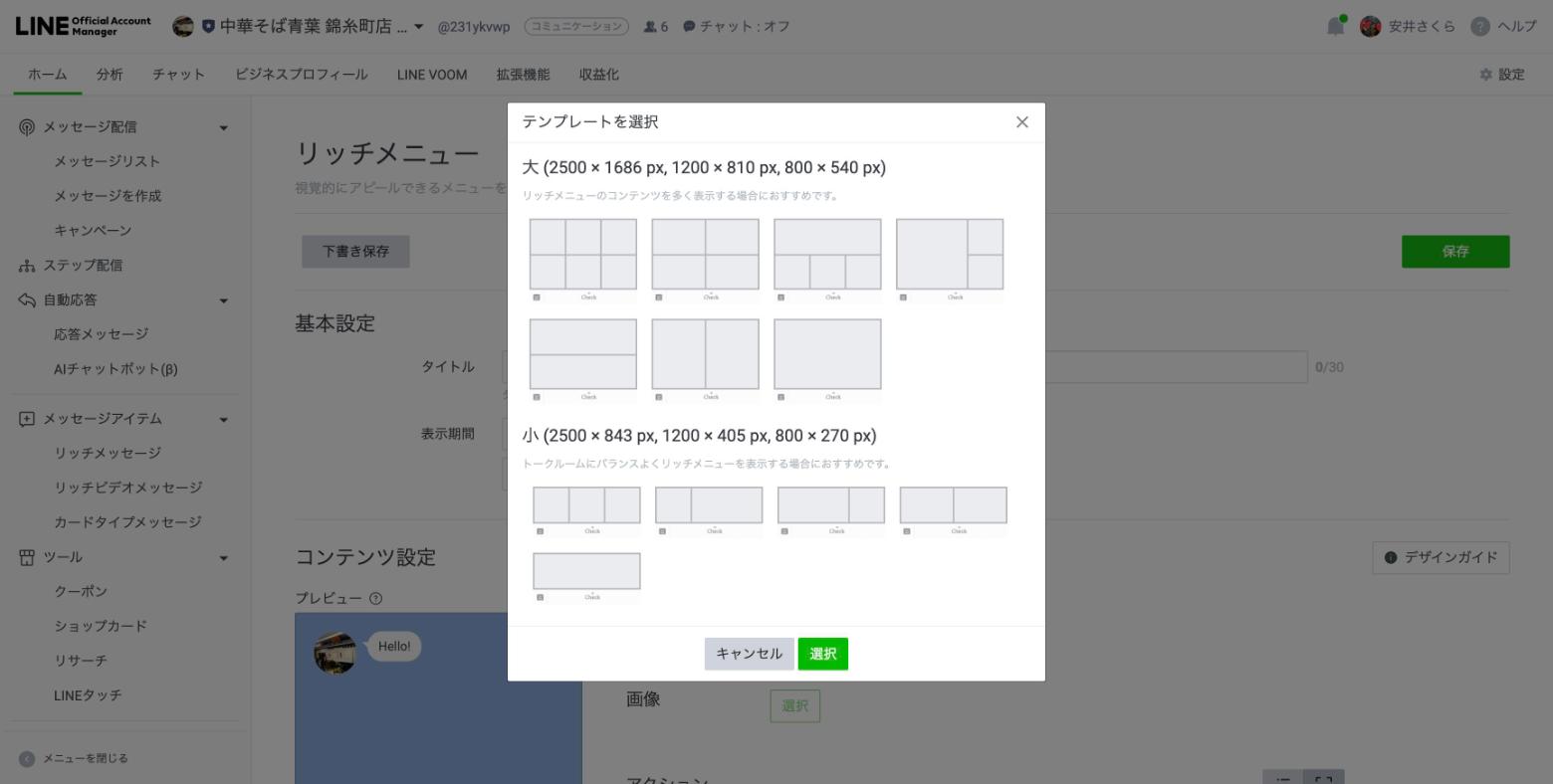The image size is (1553, 784).
Task: Select the full-width large template thumbnail
Action: point(826,354)
